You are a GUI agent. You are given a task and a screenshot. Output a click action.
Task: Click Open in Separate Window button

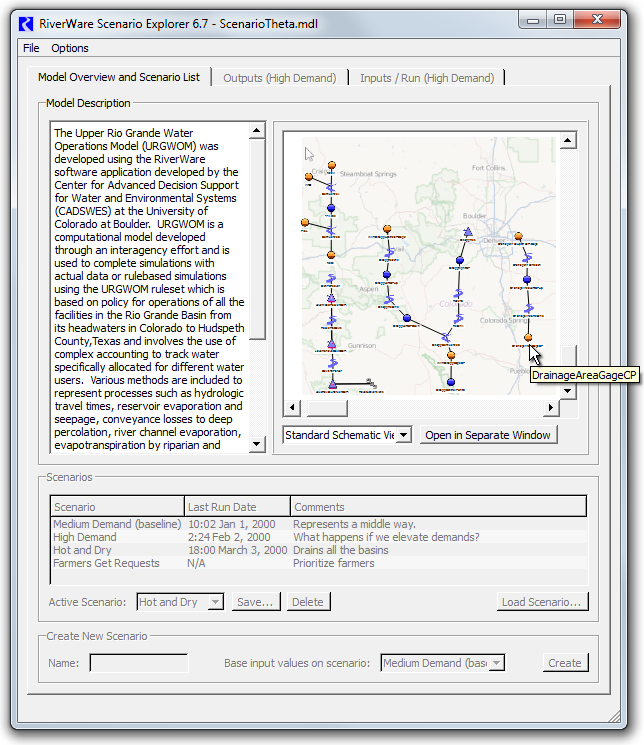click(488, 435)
